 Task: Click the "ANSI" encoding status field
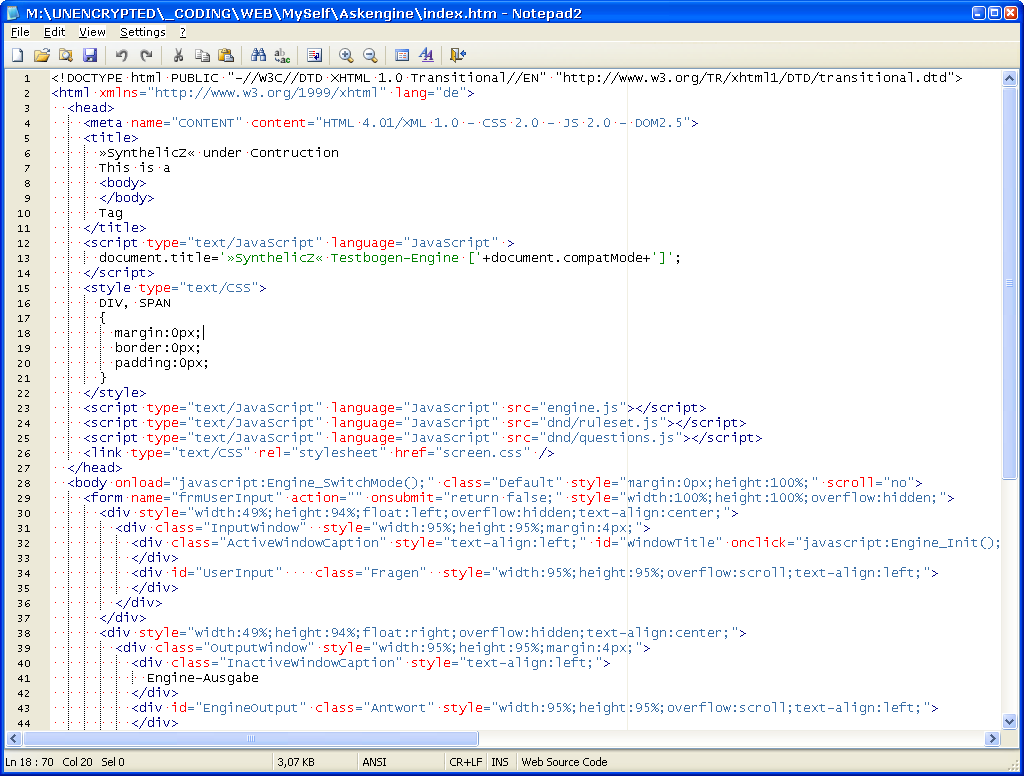374,762
